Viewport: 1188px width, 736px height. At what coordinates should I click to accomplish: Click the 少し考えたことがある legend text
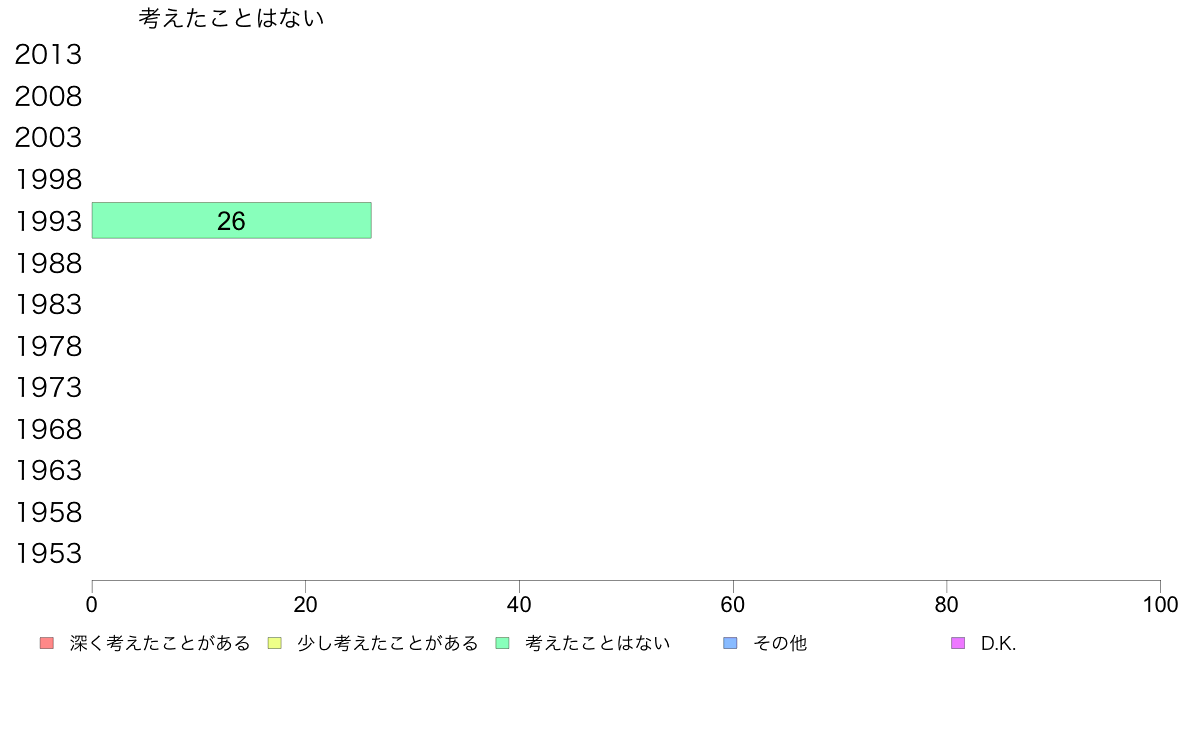[388, 643]
